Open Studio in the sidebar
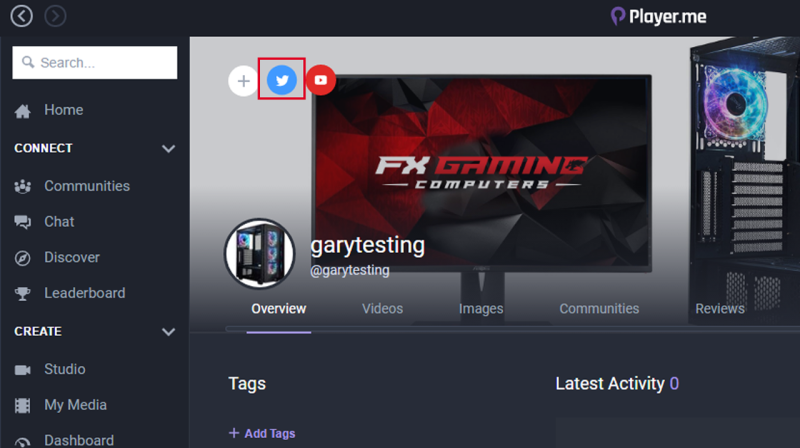The width and height of the screenshot is (800, 448). coord(65,369)
